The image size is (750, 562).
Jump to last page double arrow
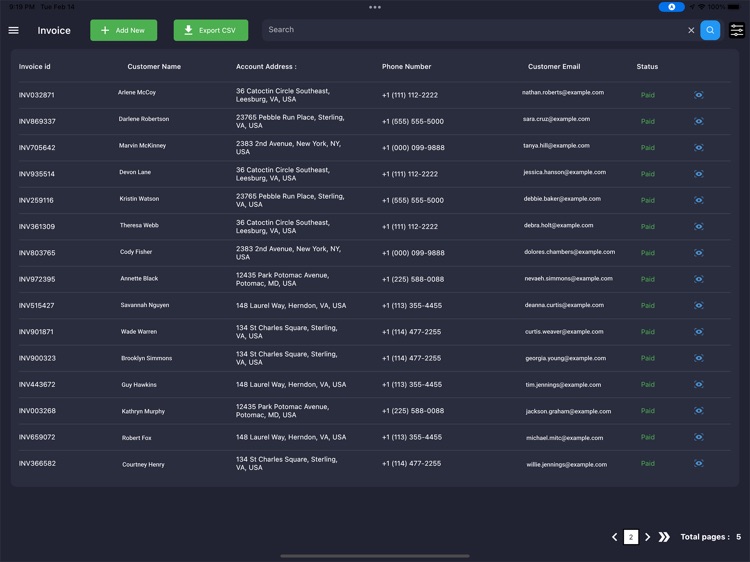point(664,537)
